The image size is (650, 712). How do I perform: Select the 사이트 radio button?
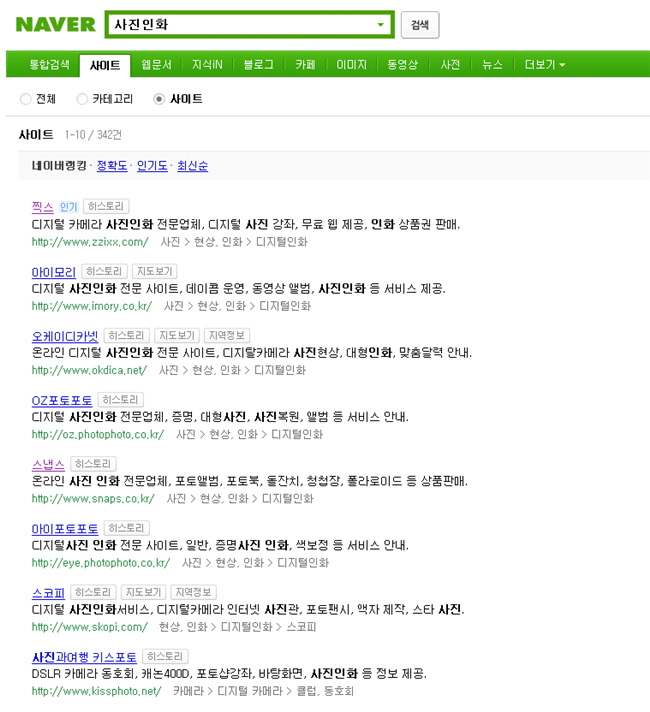(159, 99)
